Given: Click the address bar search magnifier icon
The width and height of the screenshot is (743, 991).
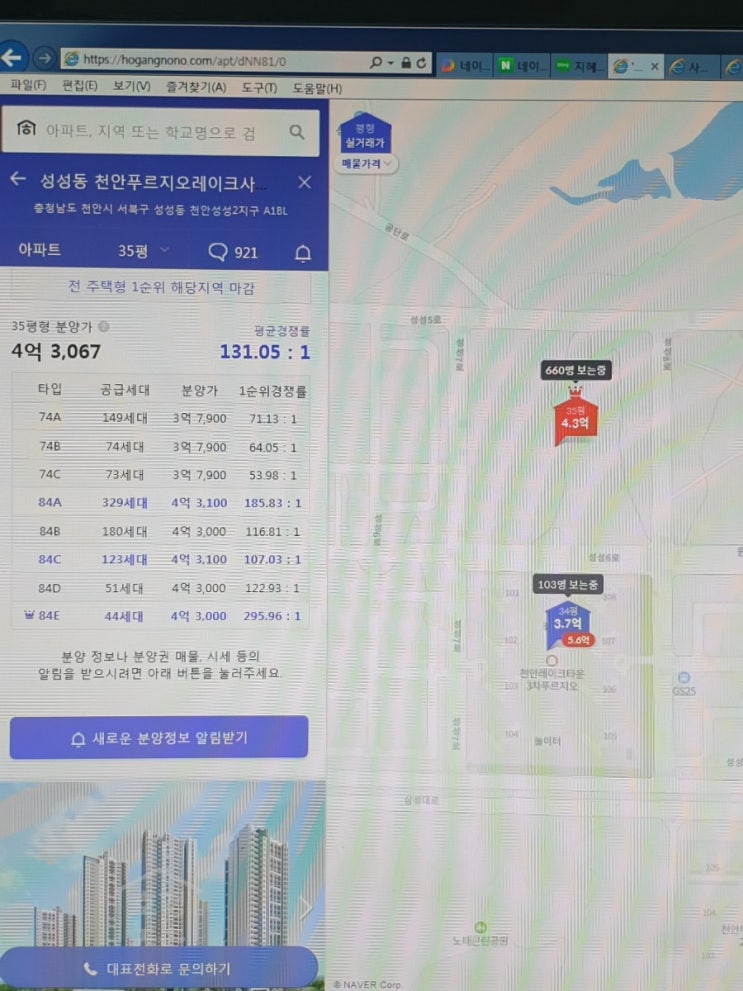Looking at the screenshot, I should [x=376, y=62].
